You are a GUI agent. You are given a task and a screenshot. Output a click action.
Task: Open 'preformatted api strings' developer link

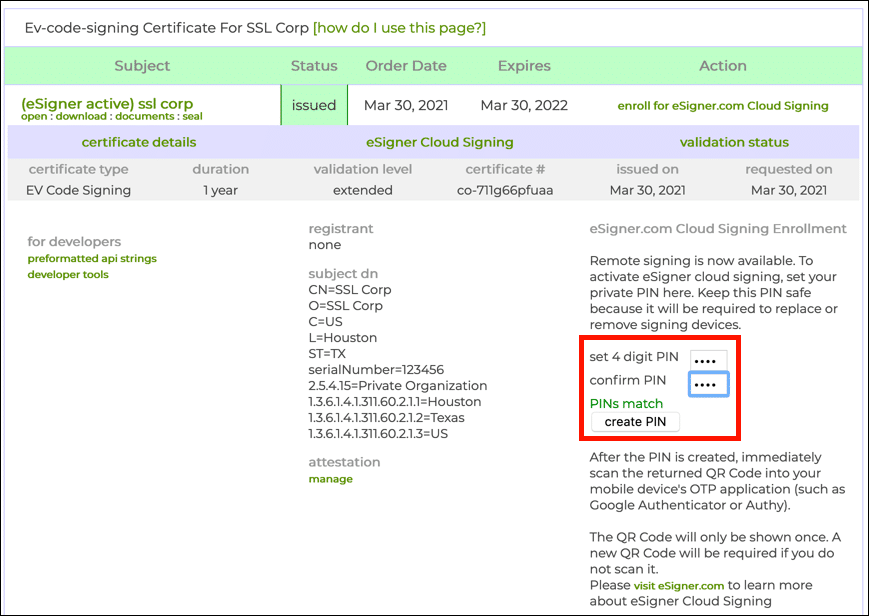click(92, 258)
